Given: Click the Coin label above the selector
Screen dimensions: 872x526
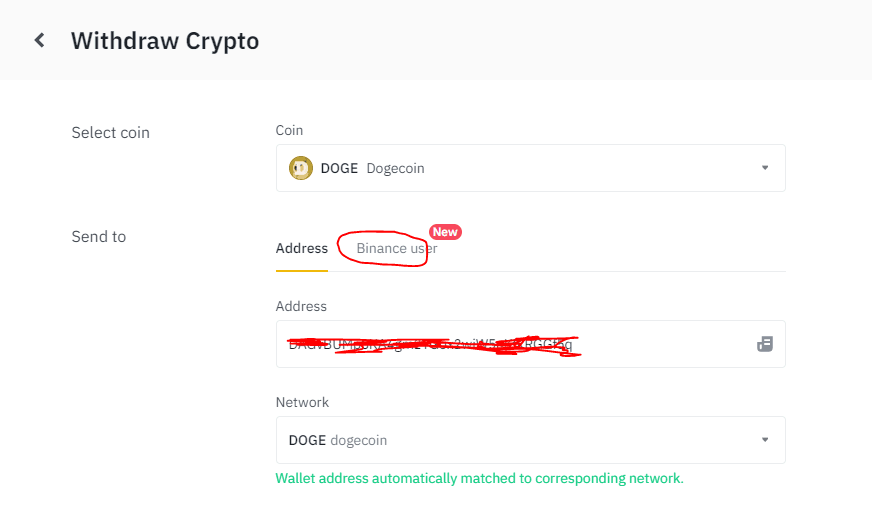Looking at the screenshot, I should (x=289, y=130).
